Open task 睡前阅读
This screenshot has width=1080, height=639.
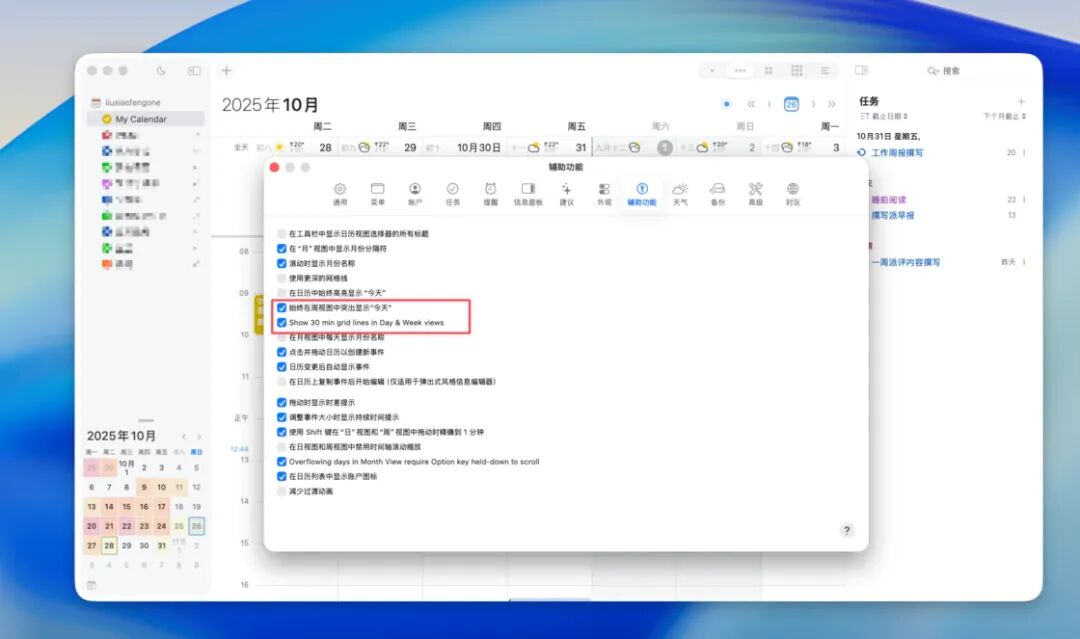click(889, 200)
